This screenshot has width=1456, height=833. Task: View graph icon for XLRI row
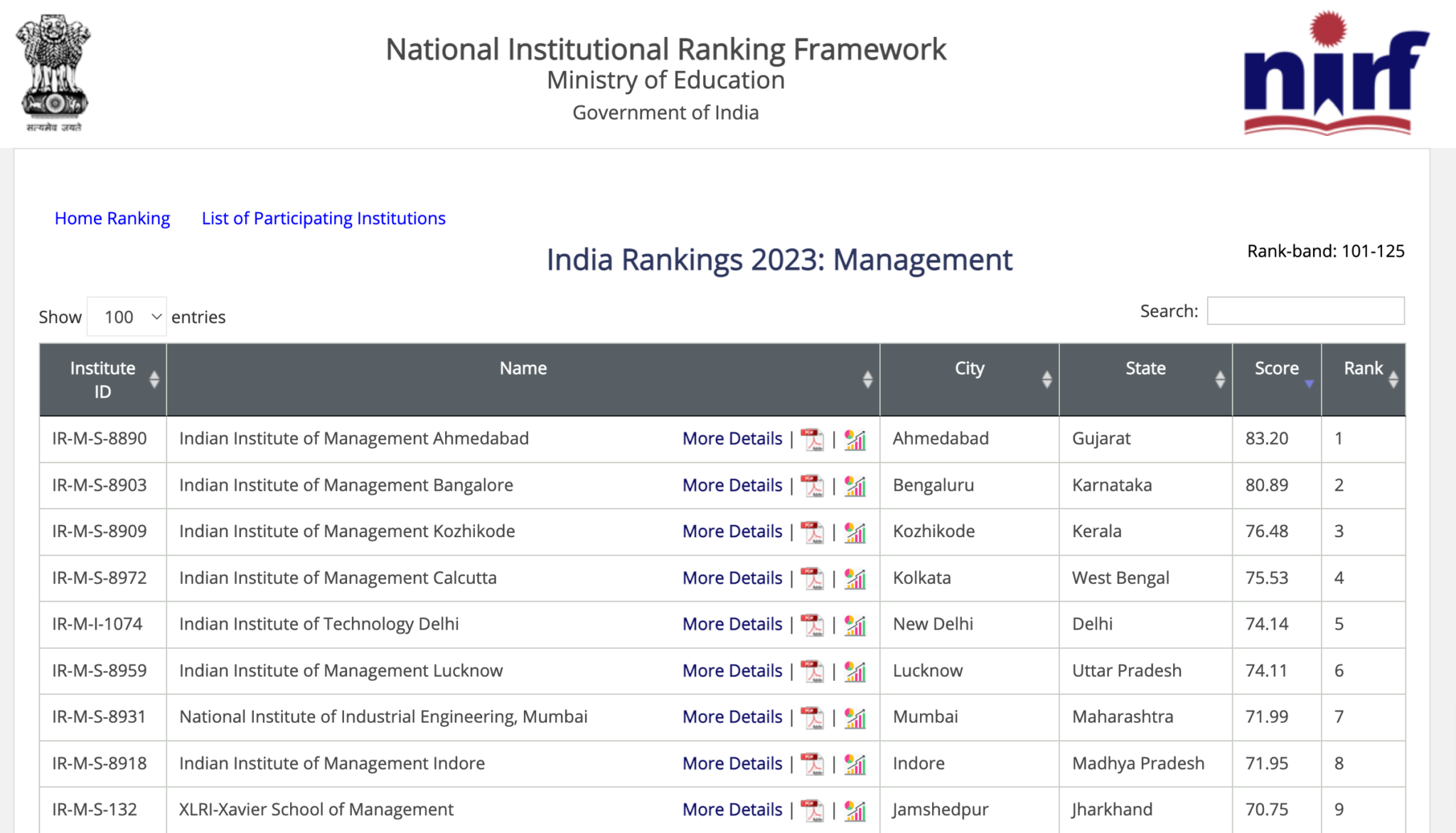(855, 810)
